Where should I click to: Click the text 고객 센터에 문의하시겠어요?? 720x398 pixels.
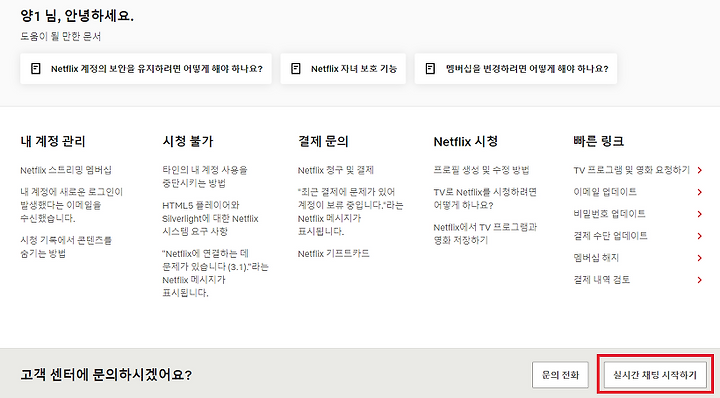coord(106,375)
